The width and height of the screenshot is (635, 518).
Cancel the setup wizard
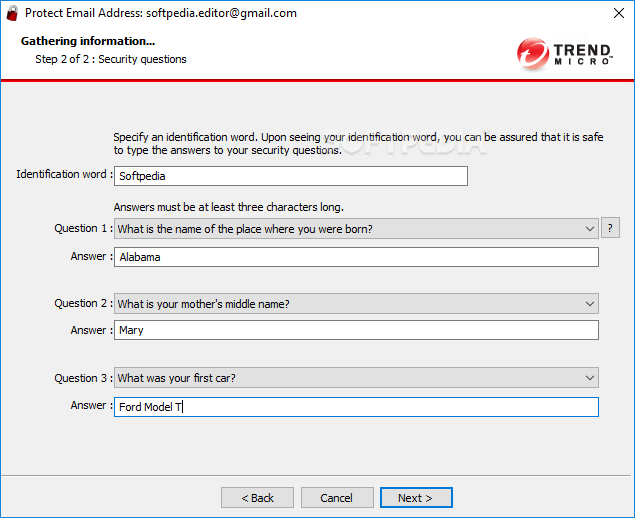[x=337, y=498]
